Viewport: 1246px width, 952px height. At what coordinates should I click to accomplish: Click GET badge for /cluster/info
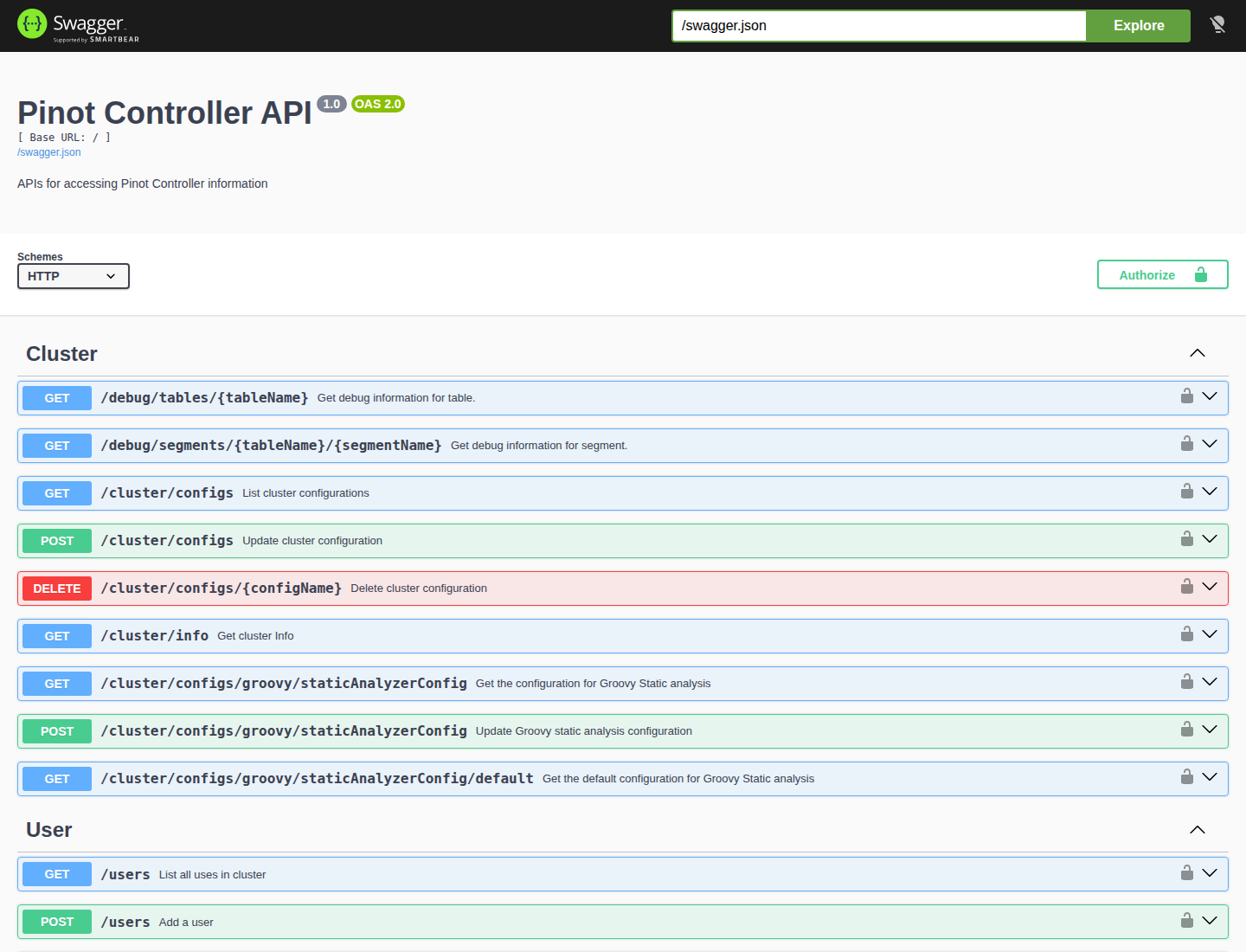click(x=57, y=636)
